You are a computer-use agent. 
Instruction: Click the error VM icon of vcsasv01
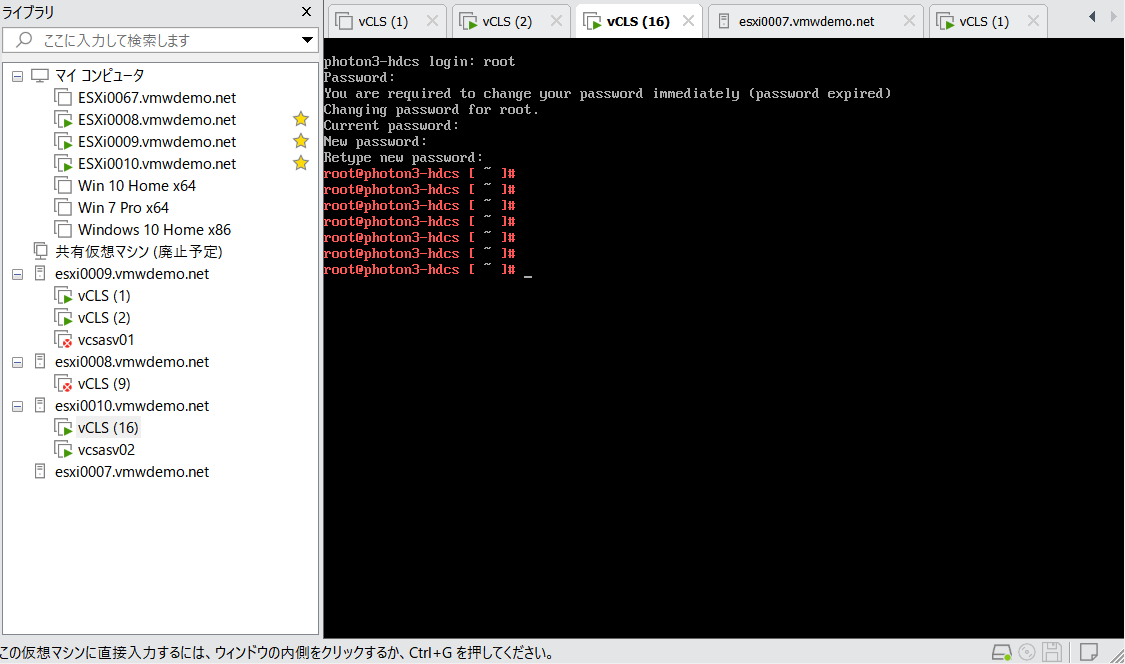[x=63, y=340]
